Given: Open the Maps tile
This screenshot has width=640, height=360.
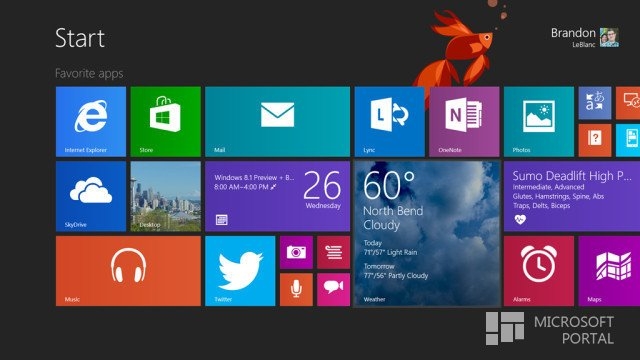Looking at the screenshot, I should click(609, 271).
